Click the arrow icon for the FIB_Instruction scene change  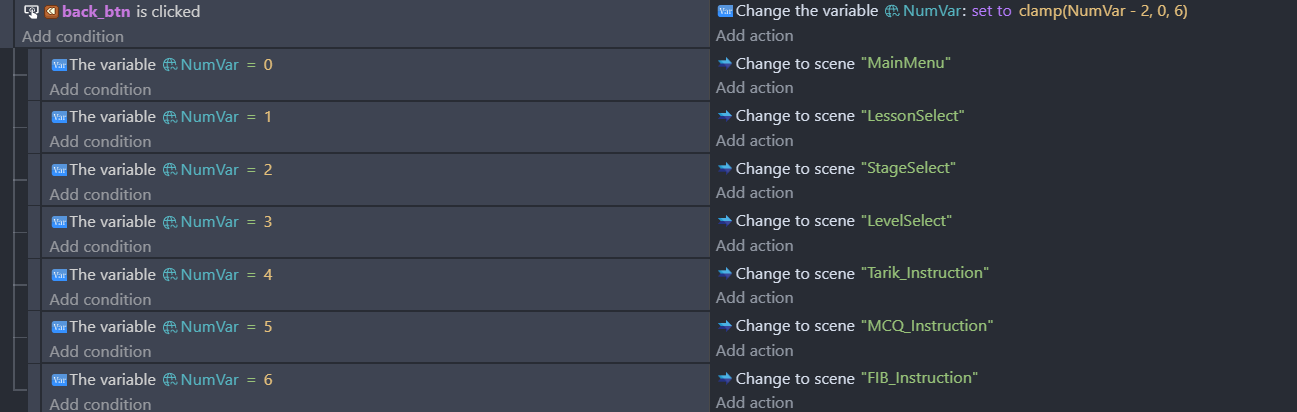pos(725,378)
